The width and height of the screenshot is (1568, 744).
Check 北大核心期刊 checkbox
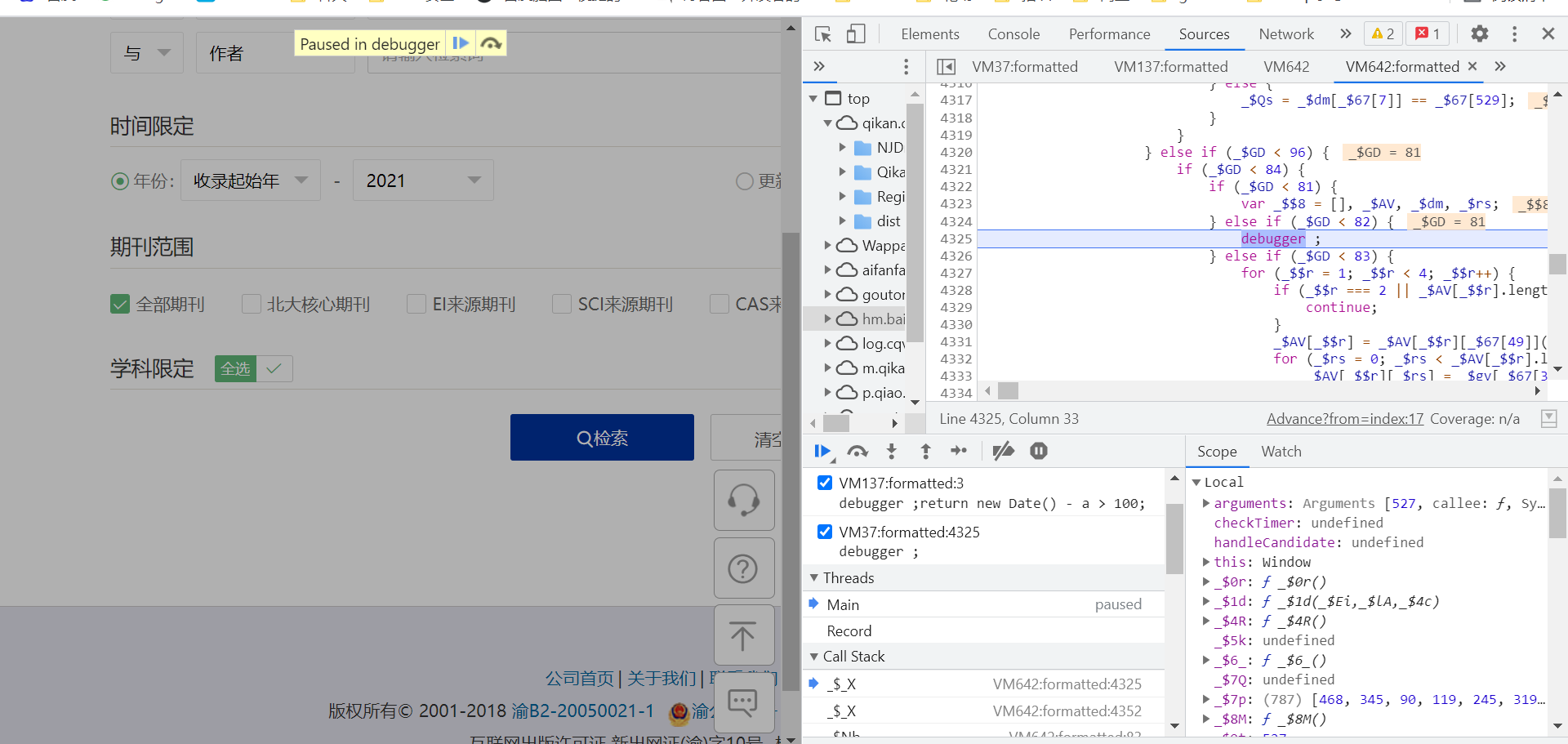click(252, 304)
